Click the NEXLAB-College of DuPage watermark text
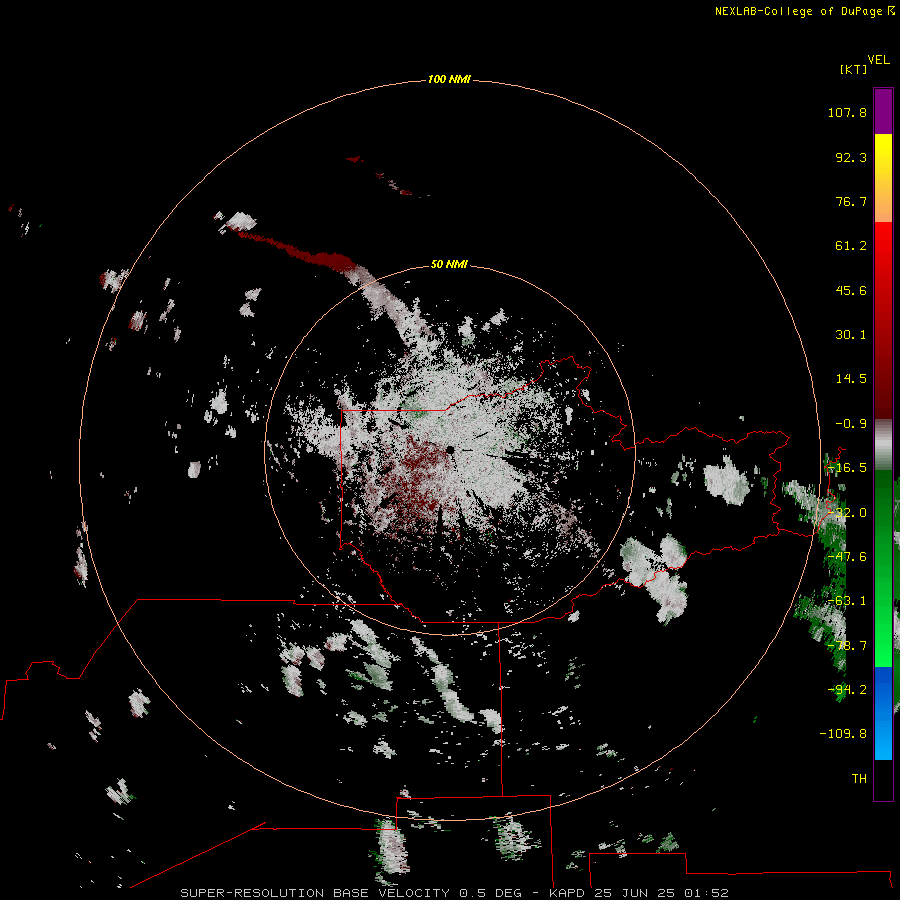The width and height of the screenshot is (900, 900). [x=800, y=11]
